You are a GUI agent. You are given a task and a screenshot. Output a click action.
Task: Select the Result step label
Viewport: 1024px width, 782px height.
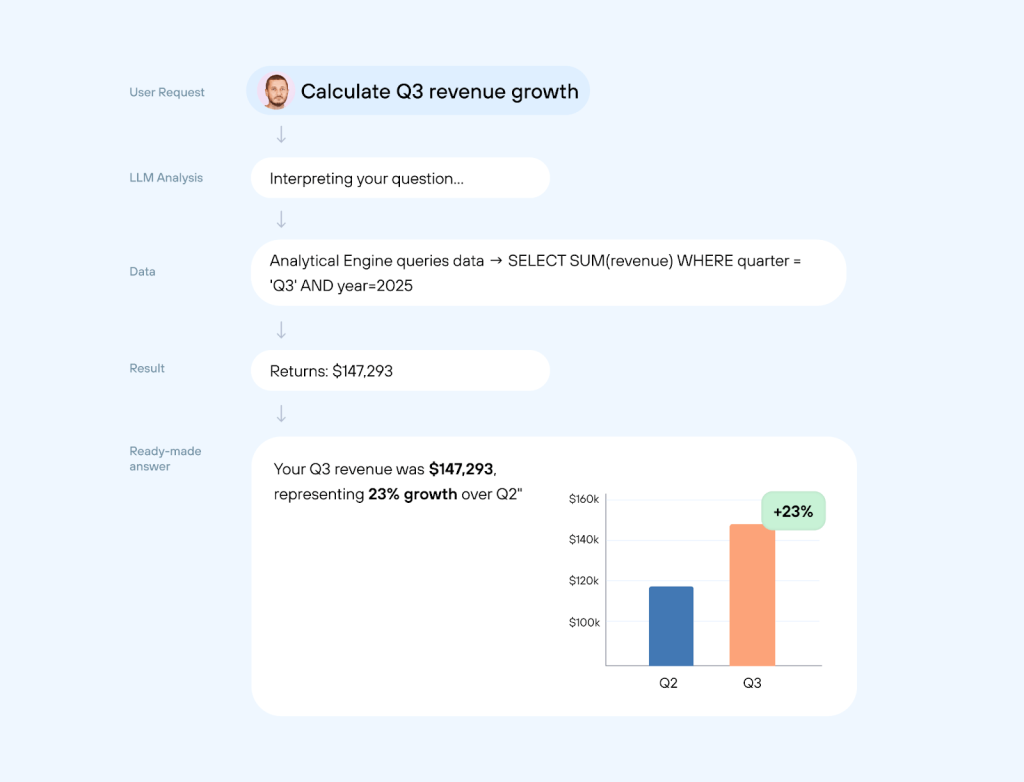[x=147, y=369]
